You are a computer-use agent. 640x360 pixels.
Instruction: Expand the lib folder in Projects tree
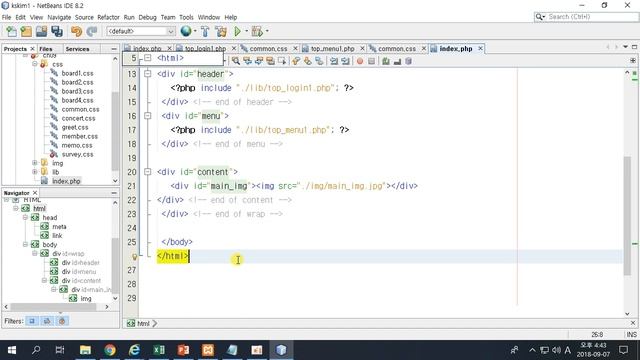[x=35, y=172]
